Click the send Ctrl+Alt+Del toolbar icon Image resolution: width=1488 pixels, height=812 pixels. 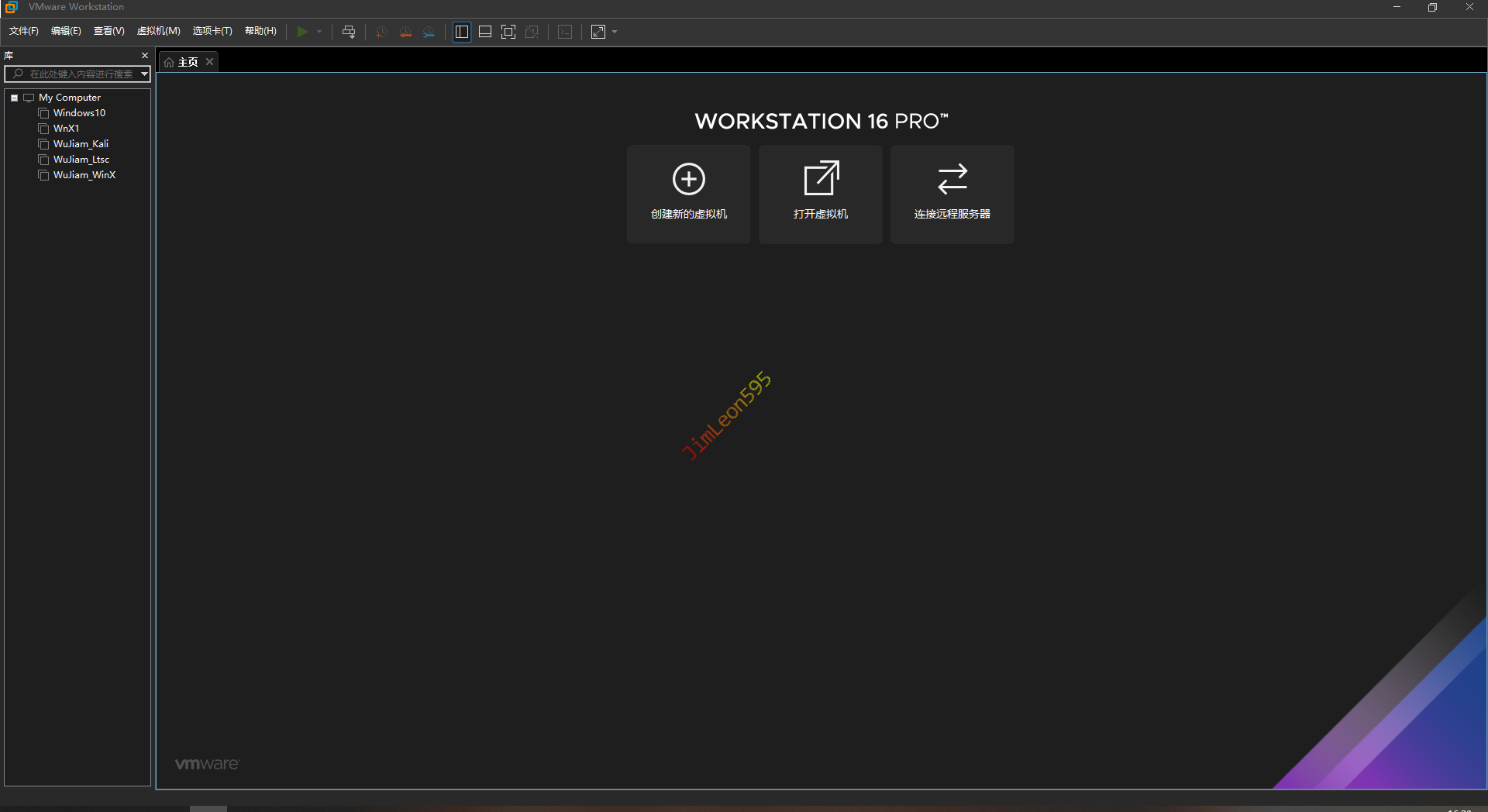click(x=349, y=32)
